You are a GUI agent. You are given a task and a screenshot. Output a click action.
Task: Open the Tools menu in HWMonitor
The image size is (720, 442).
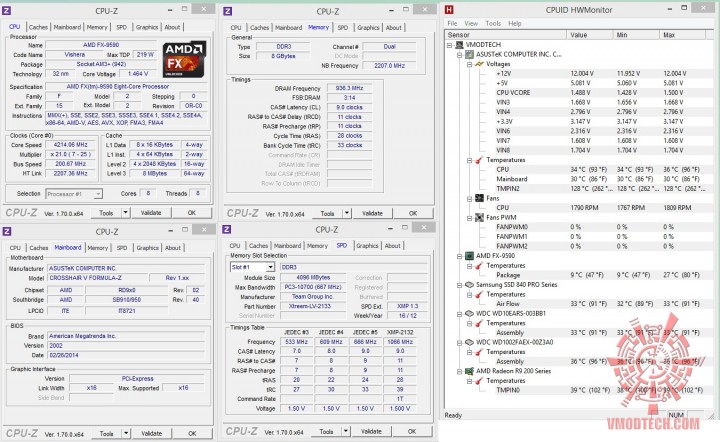[493, 23]
